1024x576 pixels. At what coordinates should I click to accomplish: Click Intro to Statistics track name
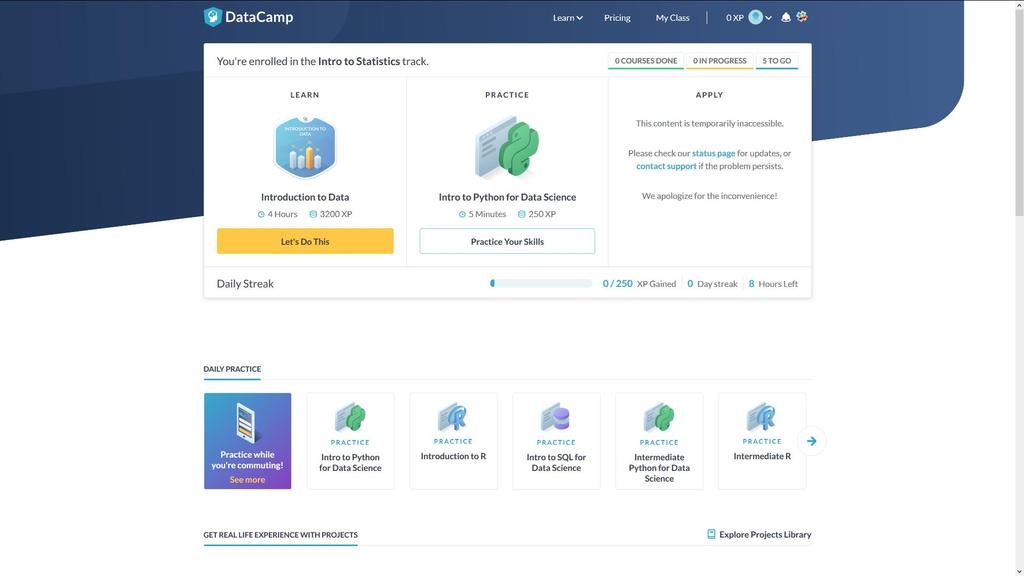click(x=359, y=61)
